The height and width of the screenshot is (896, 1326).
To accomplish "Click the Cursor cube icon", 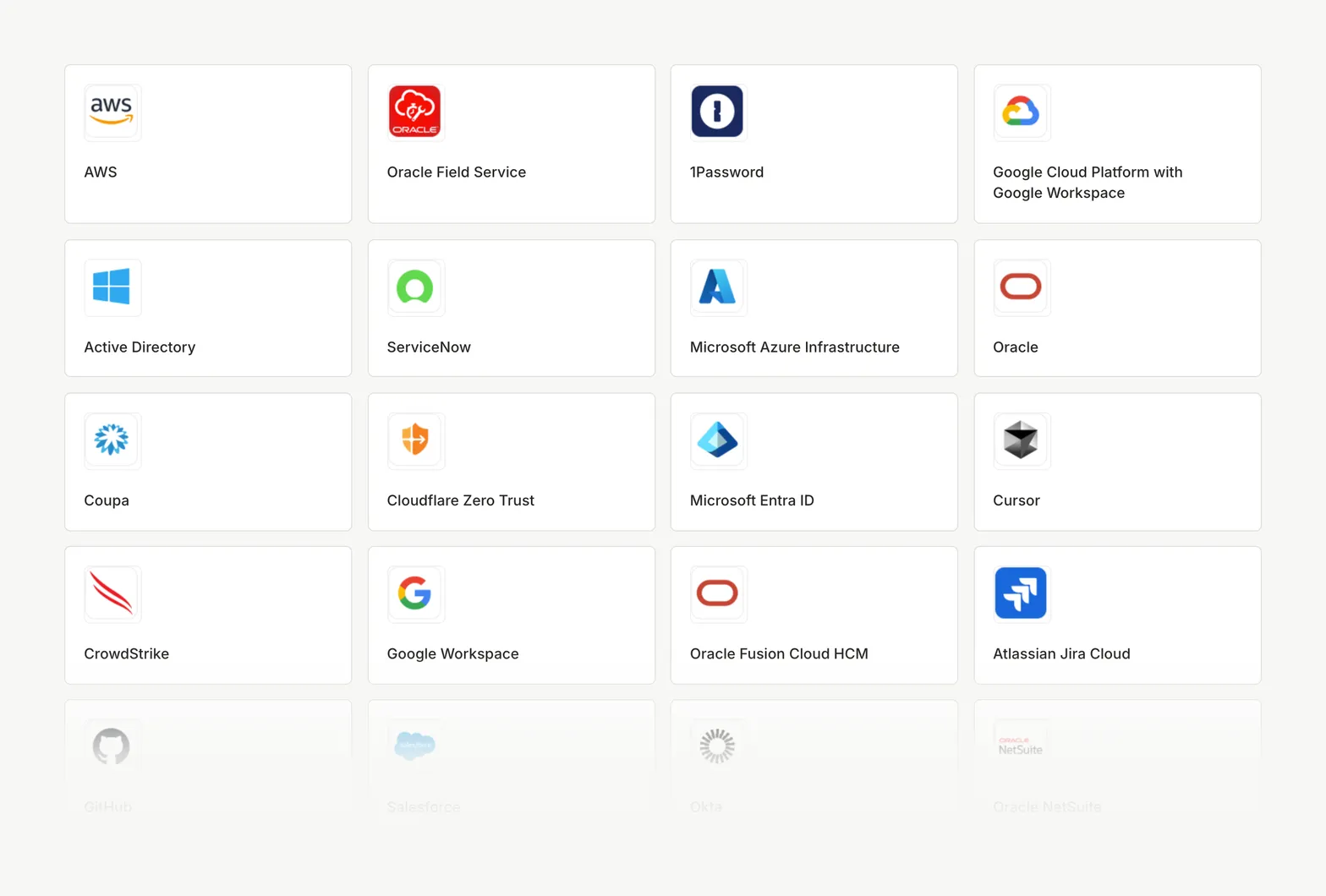I will (x=1021, y=440).
